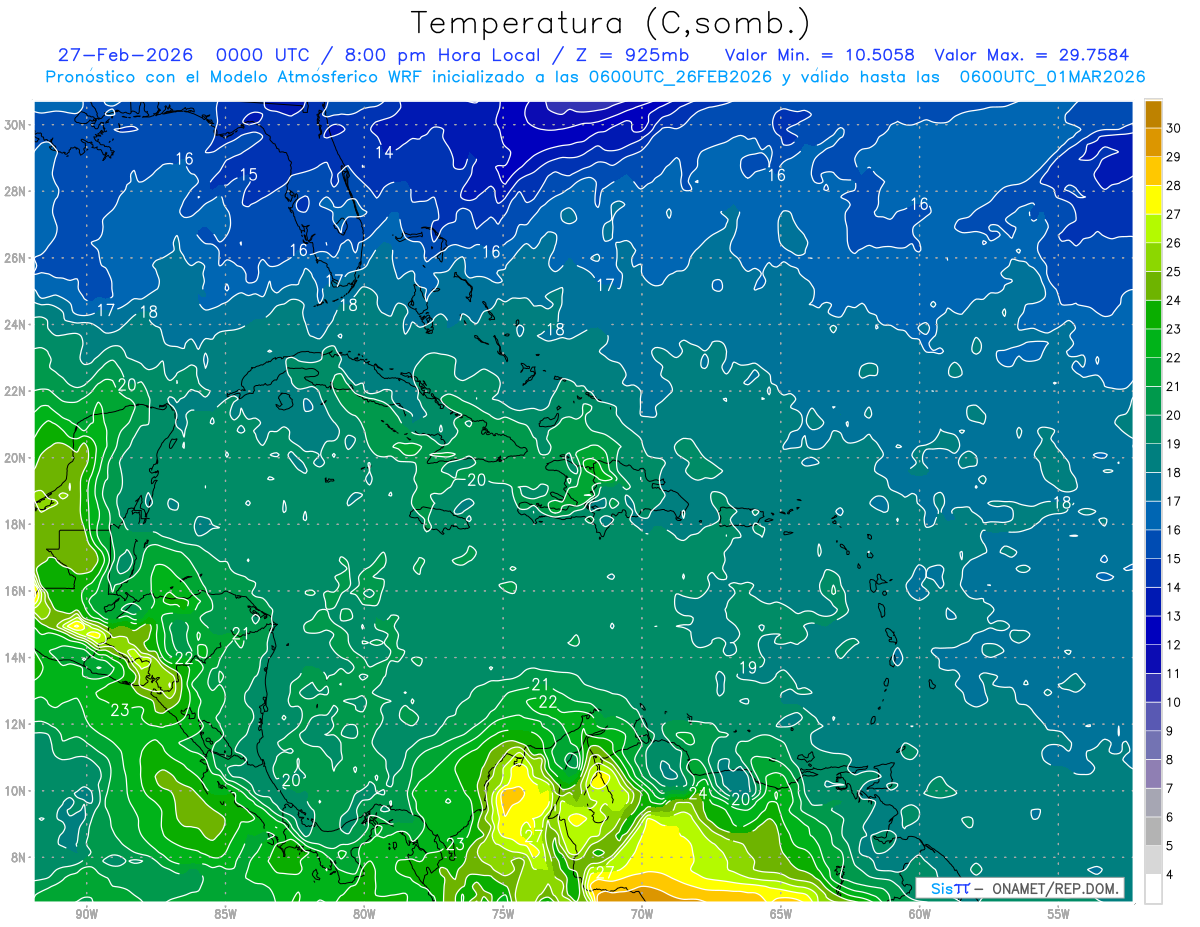
Task: Click the yellow swatch between 27 and 28
Action: point(1153,201)
